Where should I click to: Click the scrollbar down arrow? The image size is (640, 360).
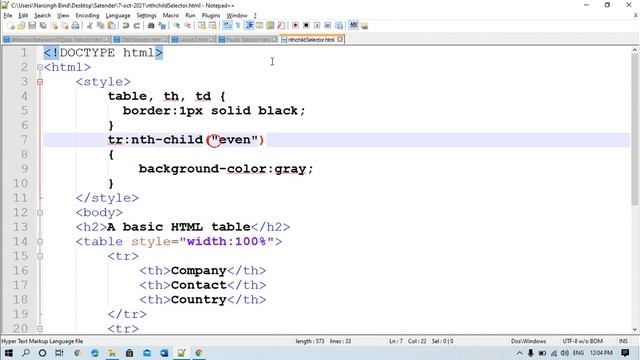[x=634, y=329]
